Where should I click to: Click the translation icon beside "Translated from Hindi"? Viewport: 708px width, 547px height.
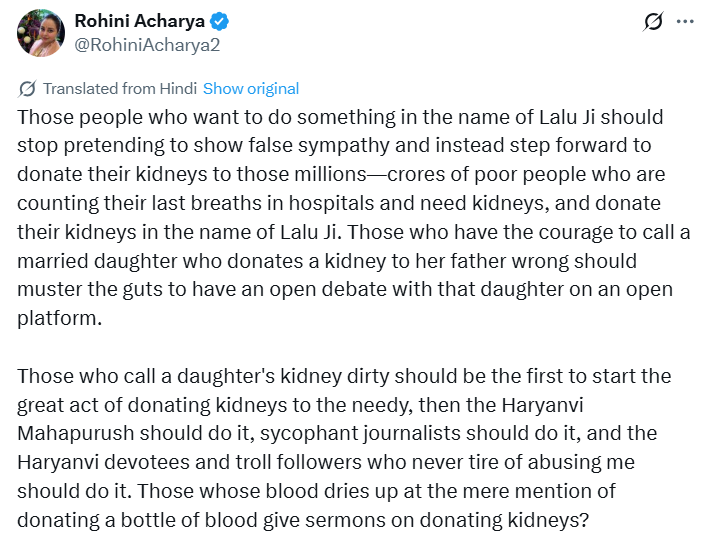point(28,88)
